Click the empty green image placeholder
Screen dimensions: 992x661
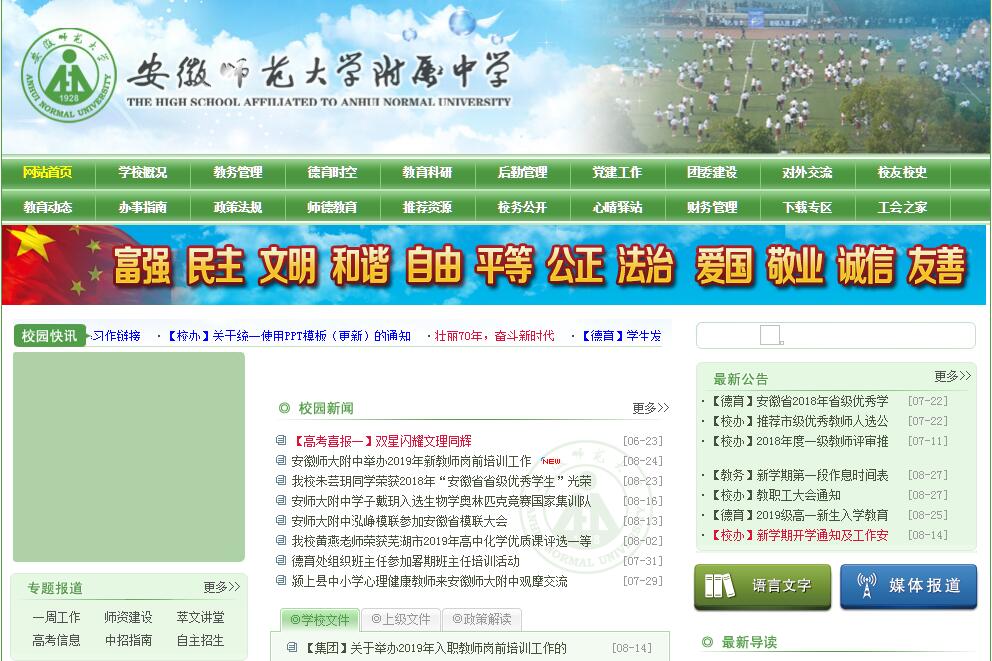129,457
